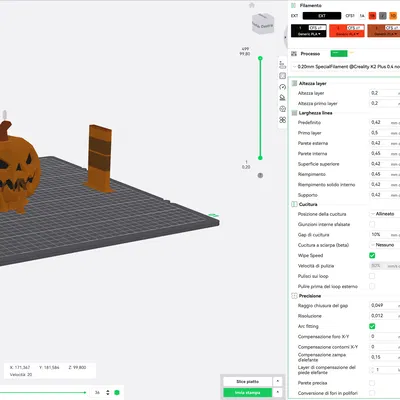Image resolution: width=400 pixels, height=400 pixels.
Task: Enable the Parete precisa checkbox
Action: (372, 383)
